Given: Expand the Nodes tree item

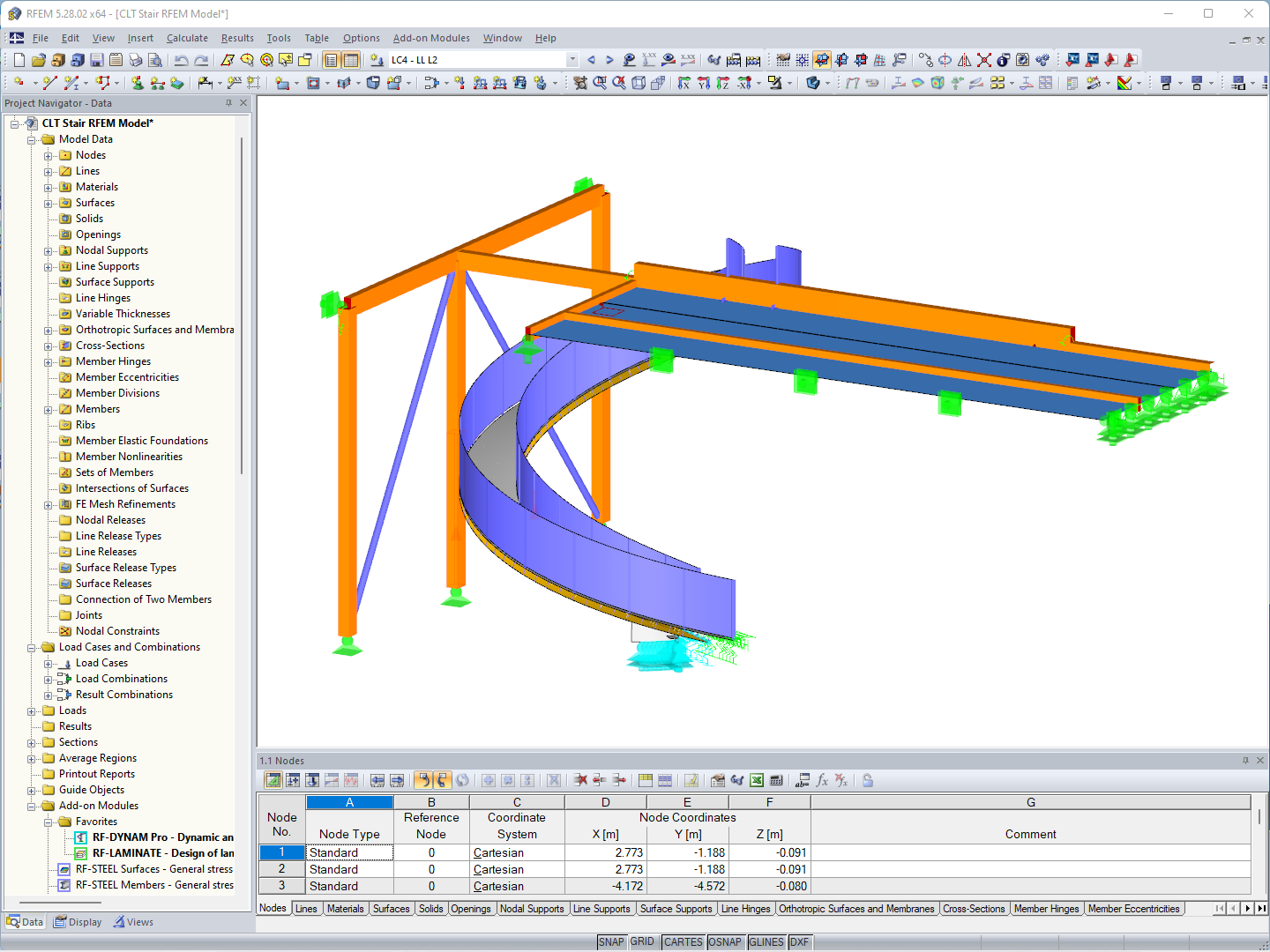Looking at the screenshot, I should tap(49, 156).
